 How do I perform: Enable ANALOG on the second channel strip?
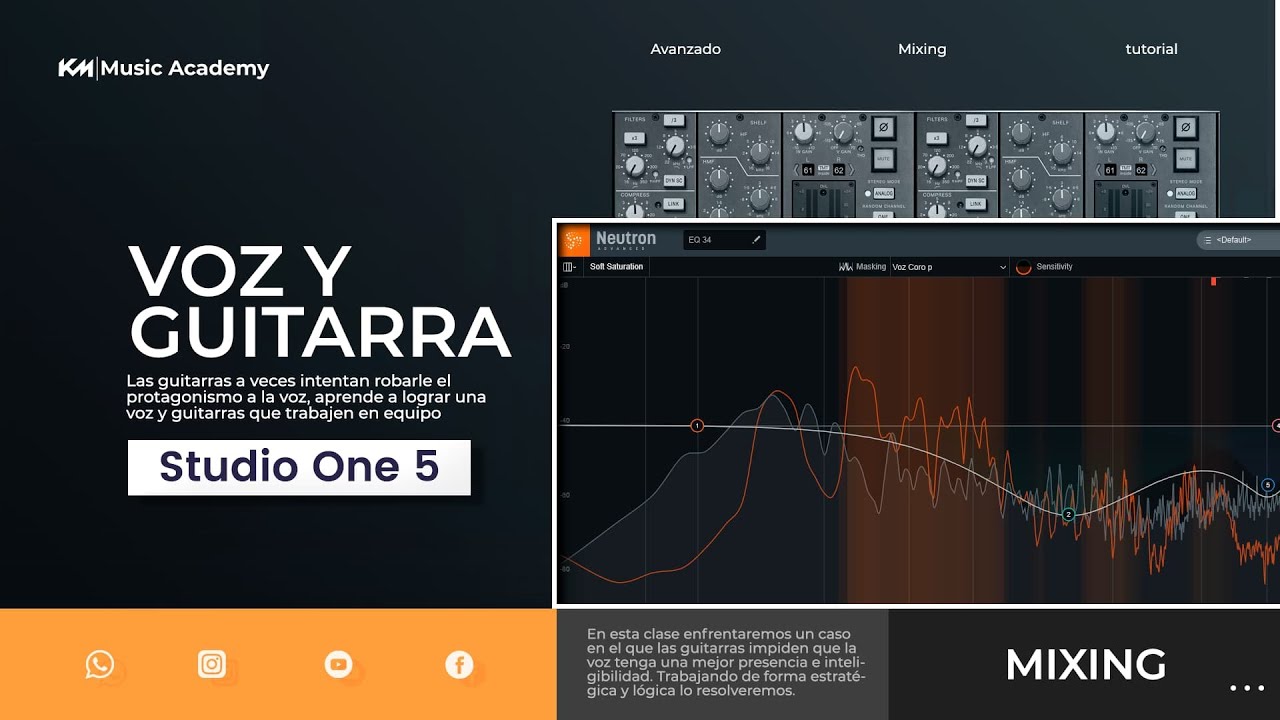(x=1186, y=193)
